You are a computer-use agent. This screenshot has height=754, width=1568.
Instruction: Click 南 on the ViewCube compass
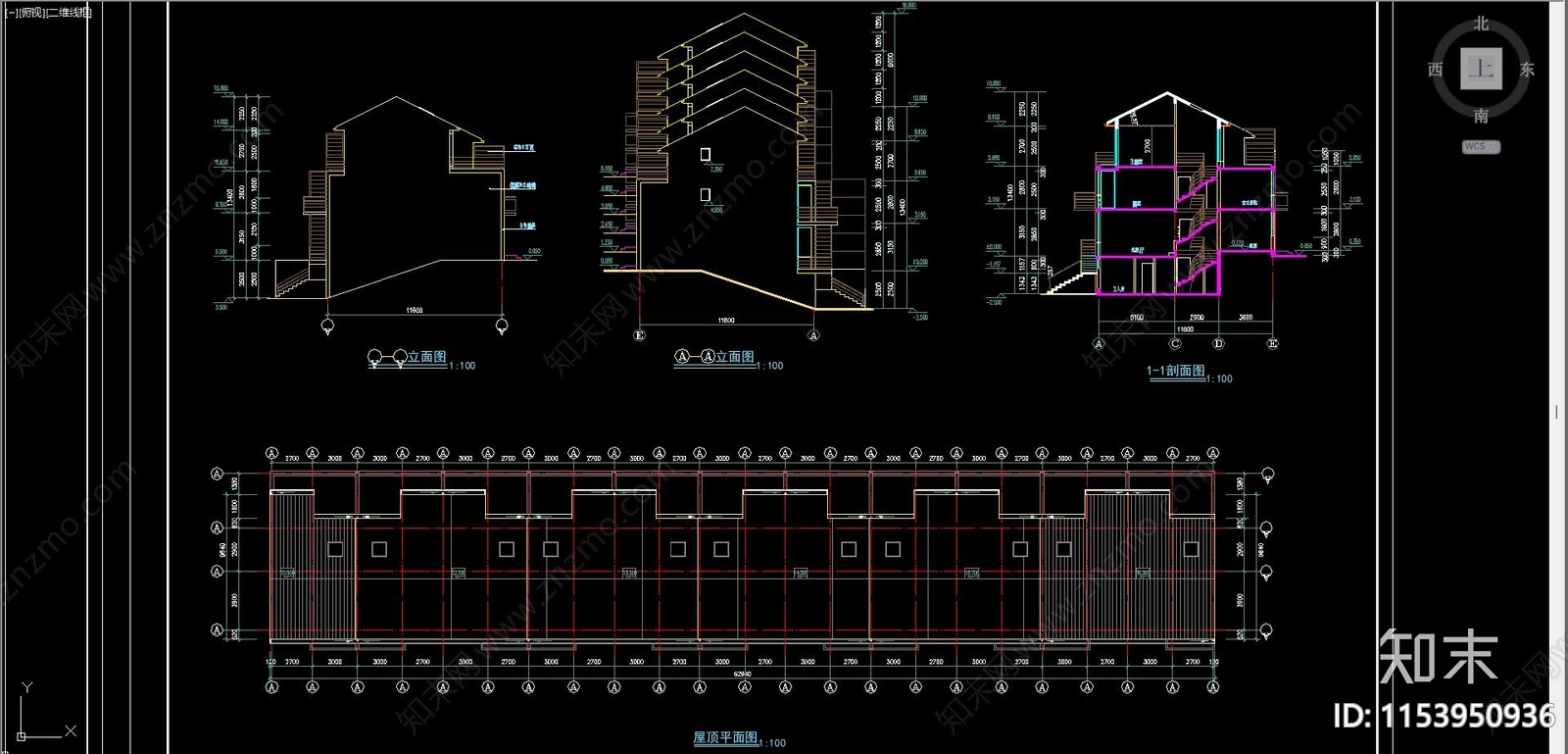[x=1481, y=116]
